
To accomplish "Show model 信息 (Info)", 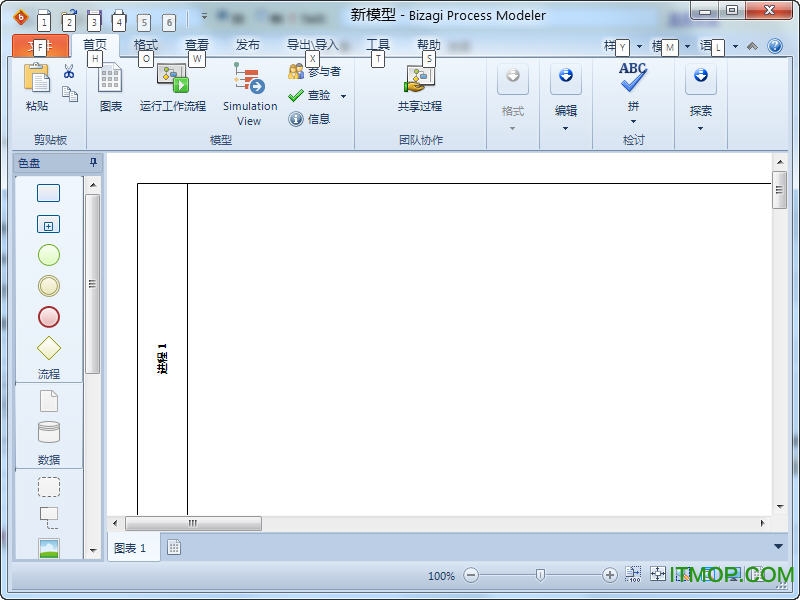I will pos(309,119).
